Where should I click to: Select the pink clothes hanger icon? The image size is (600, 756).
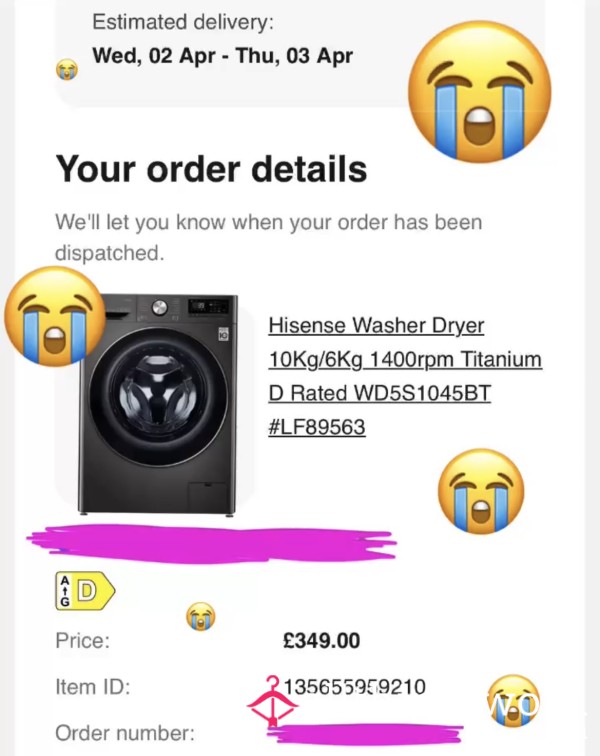click(273, 702)
